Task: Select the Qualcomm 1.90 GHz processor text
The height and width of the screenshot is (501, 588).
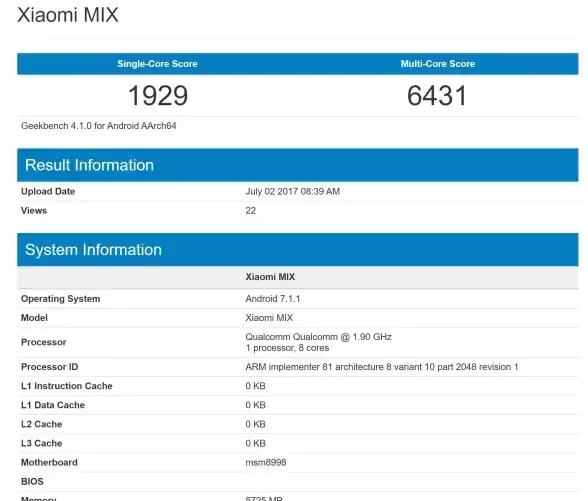Action: coord(318,337)
